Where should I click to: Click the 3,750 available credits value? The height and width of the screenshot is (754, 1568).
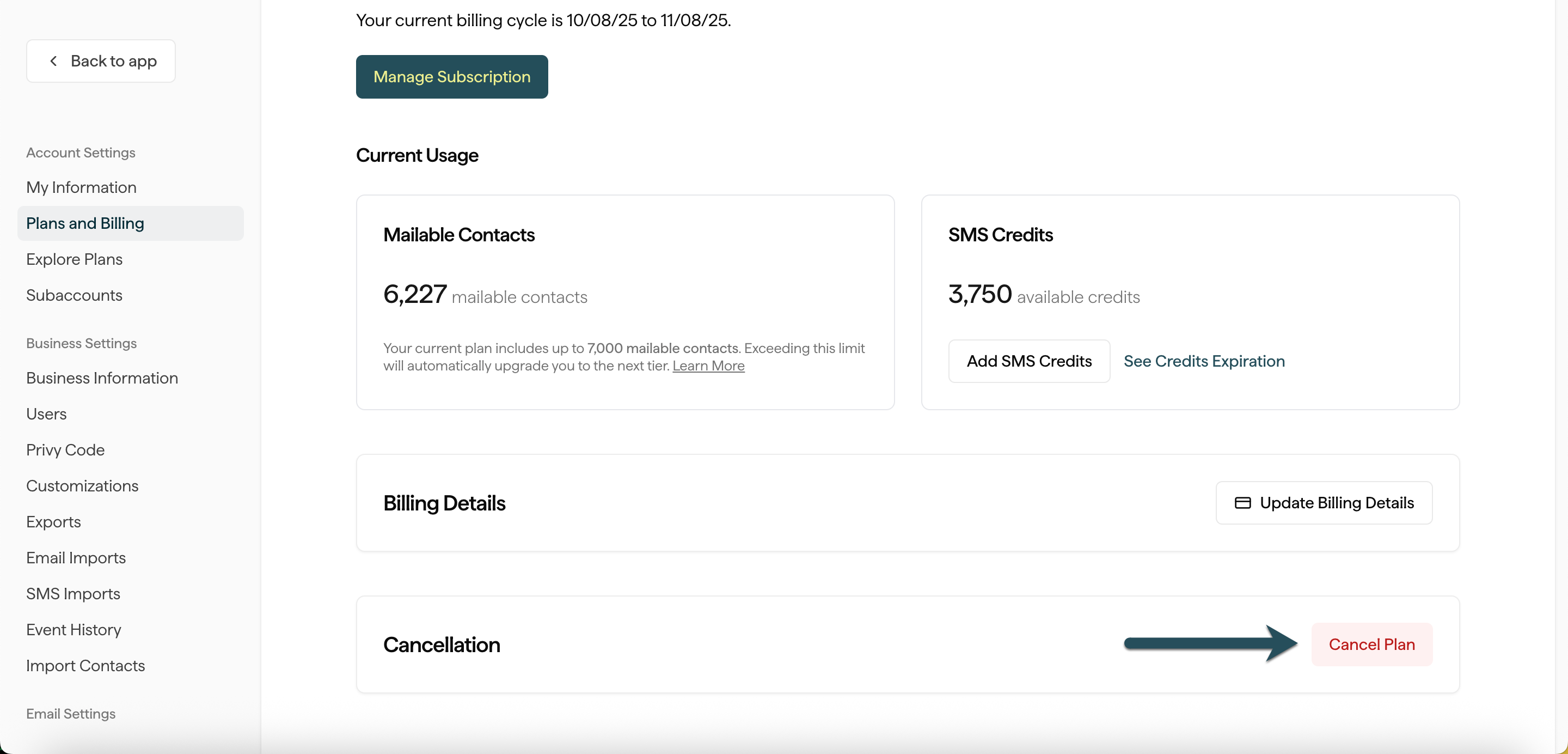[1044, 295]
